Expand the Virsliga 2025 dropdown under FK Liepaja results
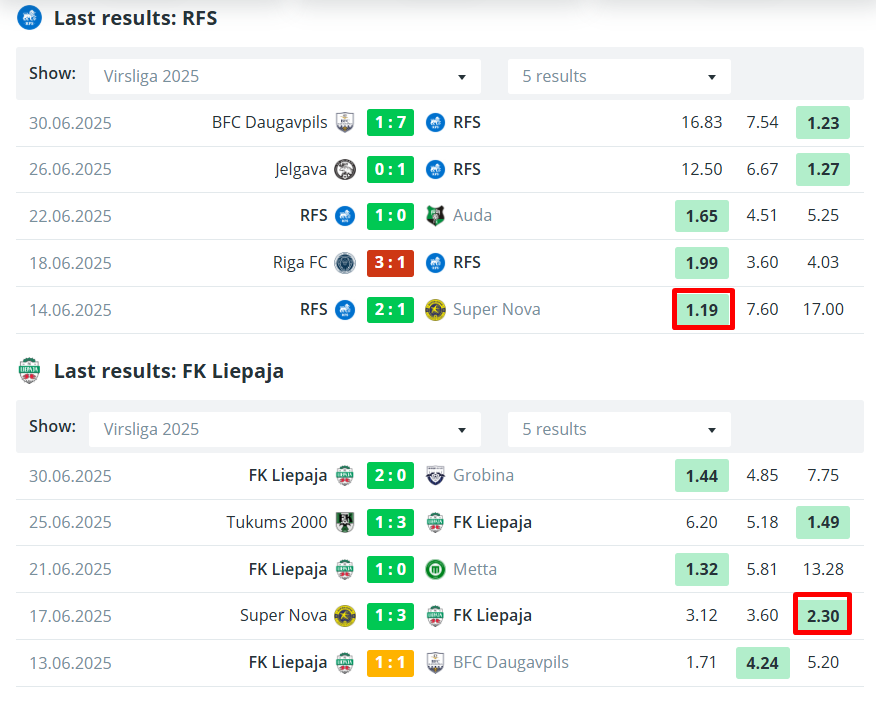The image size is (876, 701). pos(285,430)
